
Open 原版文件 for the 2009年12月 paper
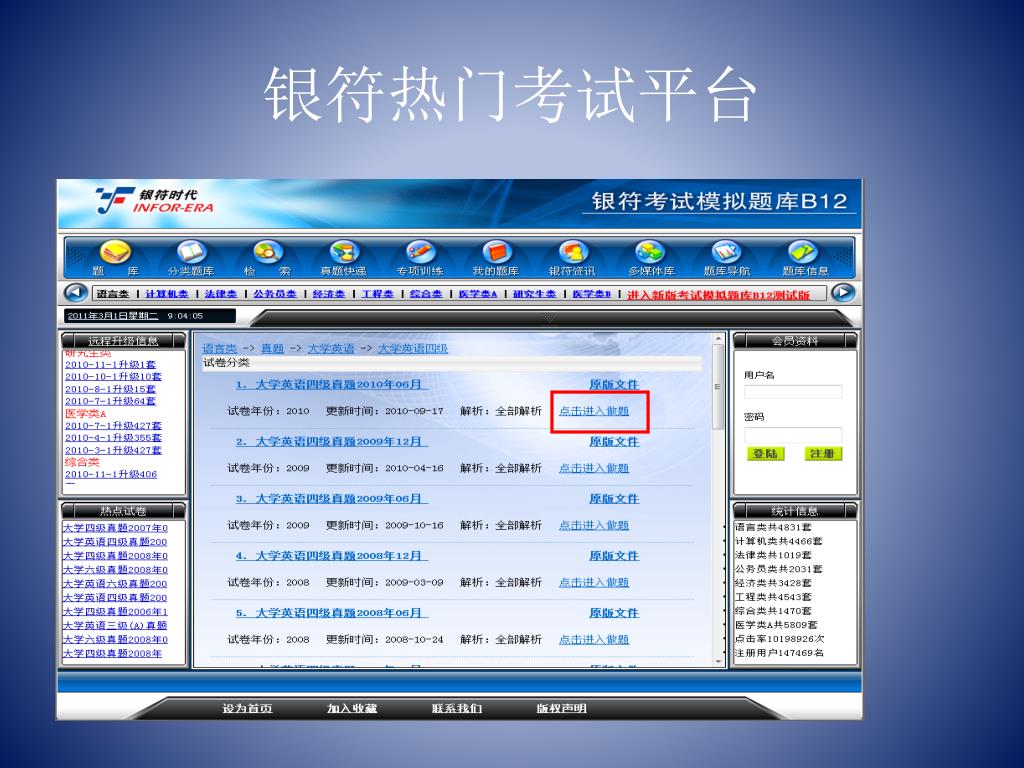point(614,441)
